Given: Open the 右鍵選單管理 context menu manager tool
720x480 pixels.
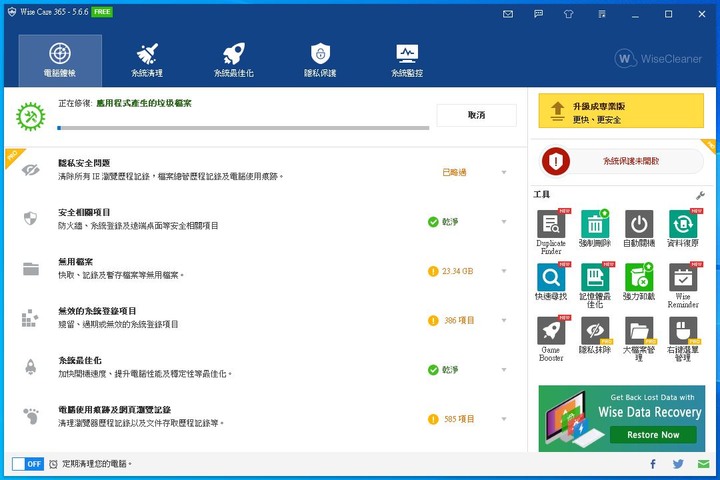Looking at the screenshot, I should tap(683, 332).
